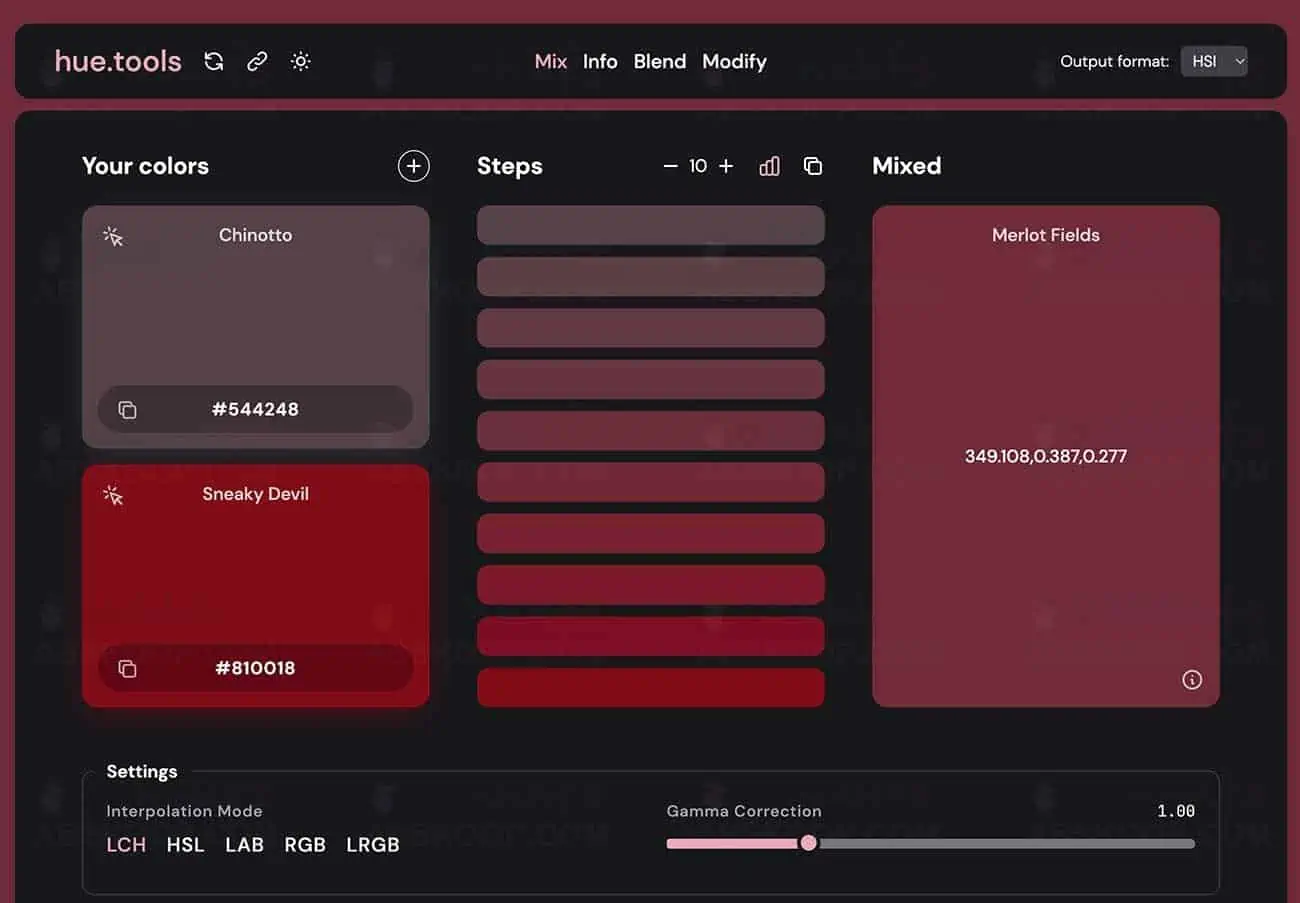This screenshot has width=1300, height=903.
Task: Switch to the Blend tab
Action: click(x=659, y=61)
